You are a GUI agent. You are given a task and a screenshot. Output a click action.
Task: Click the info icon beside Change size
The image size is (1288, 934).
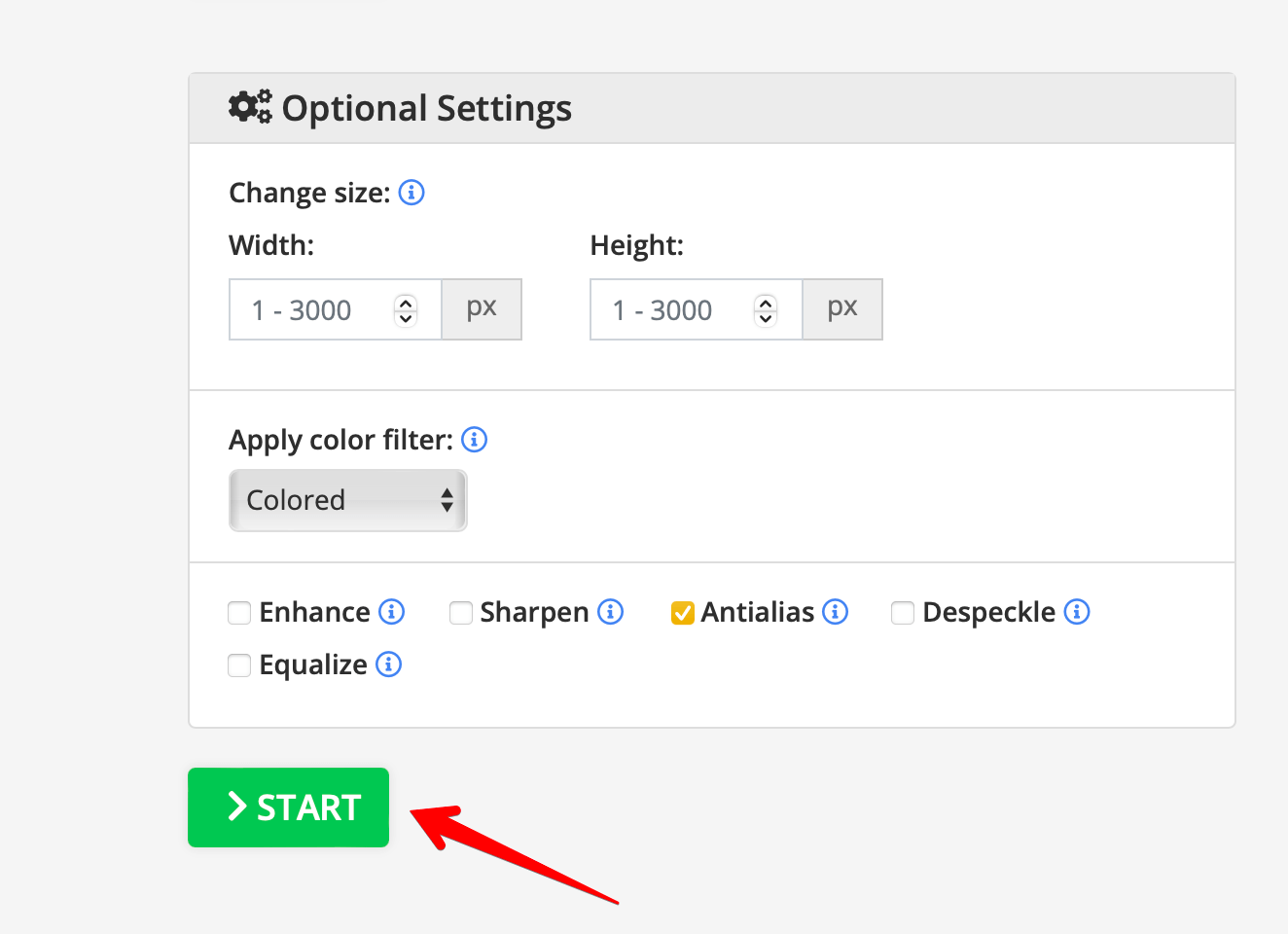pyautogui.click(x=411, y=193)
